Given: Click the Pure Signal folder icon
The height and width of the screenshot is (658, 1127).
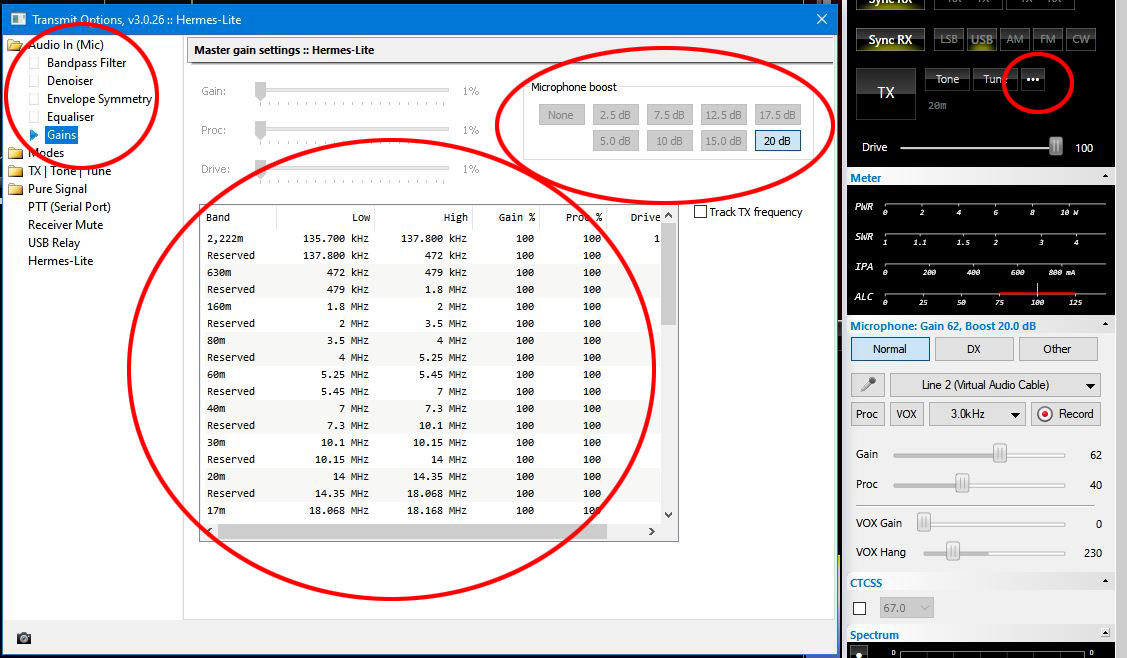Looking at the screenshot, I should pos(16,189).
